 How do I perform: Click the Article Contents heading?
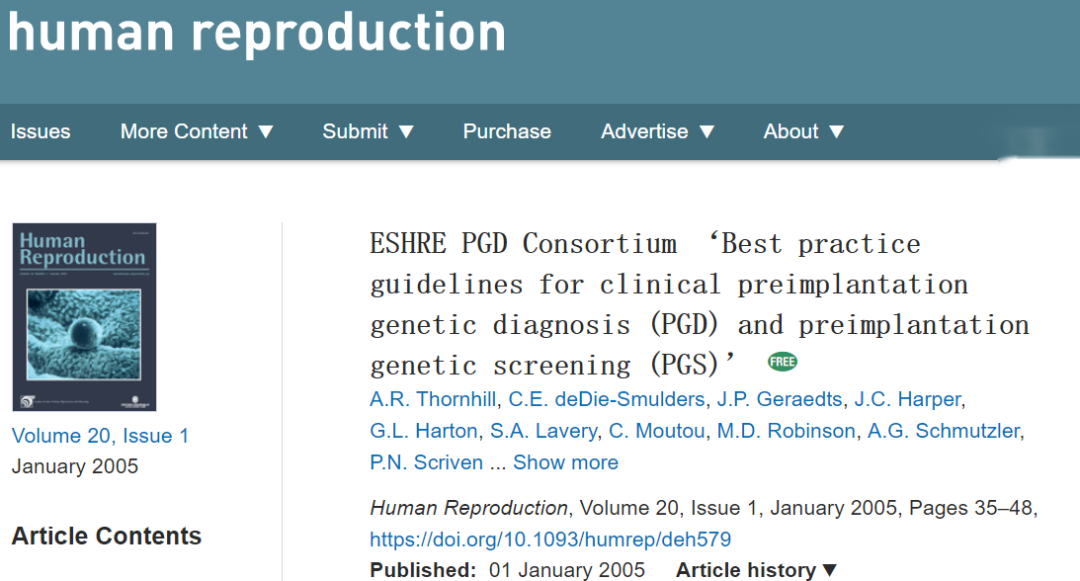(106, 535)
